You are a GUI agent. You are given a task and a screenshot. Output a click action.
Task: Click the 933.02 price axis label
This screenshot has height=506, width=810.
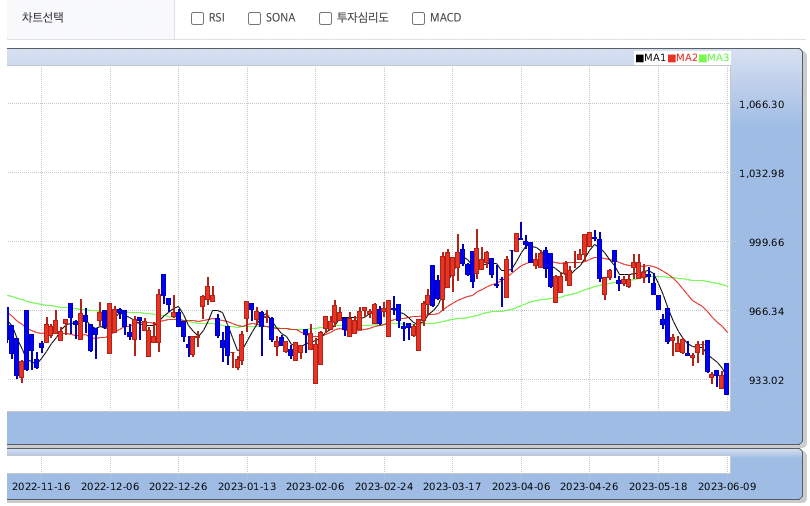767,381
